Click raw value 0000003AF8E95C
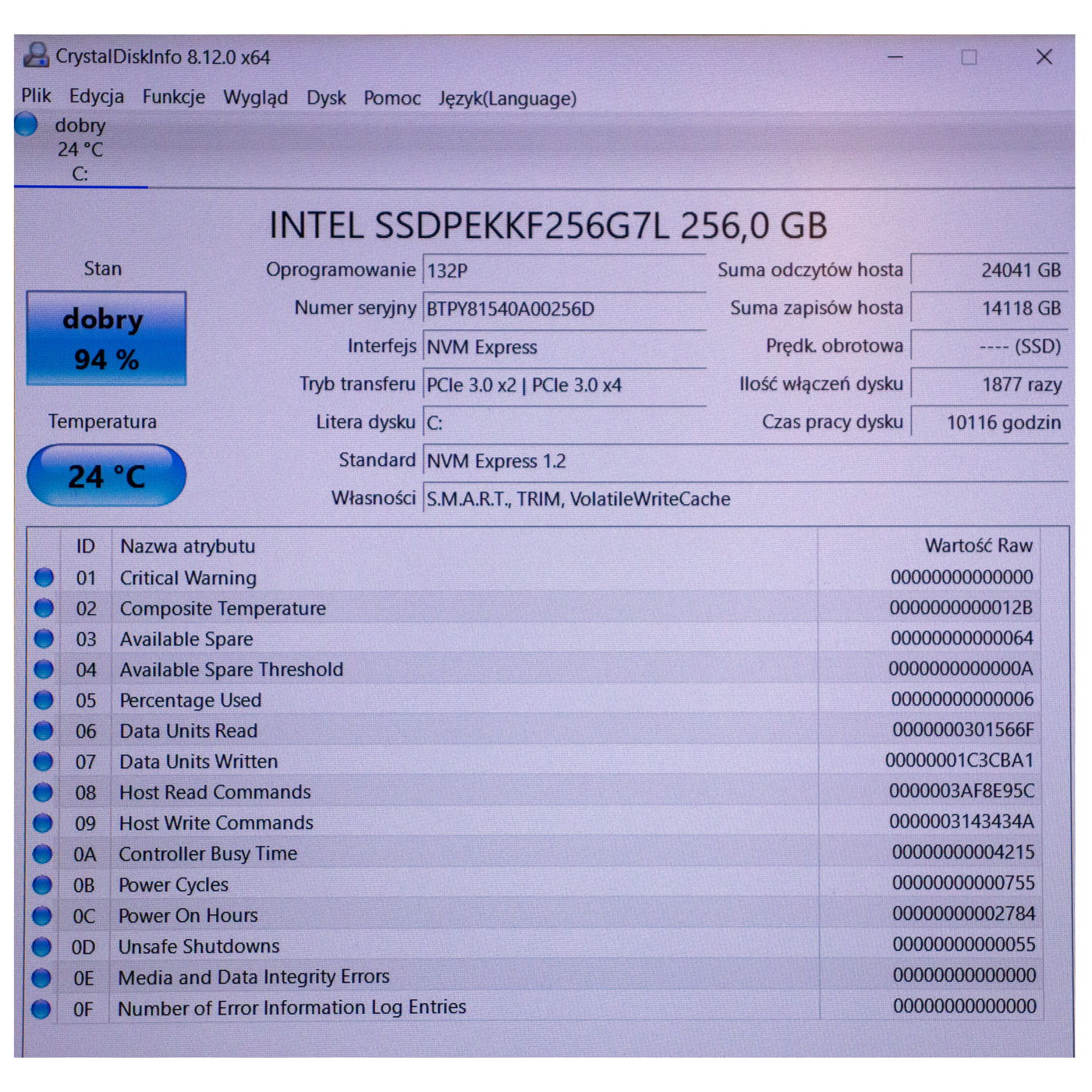Screen dimensions: 1092x1092 962,791
